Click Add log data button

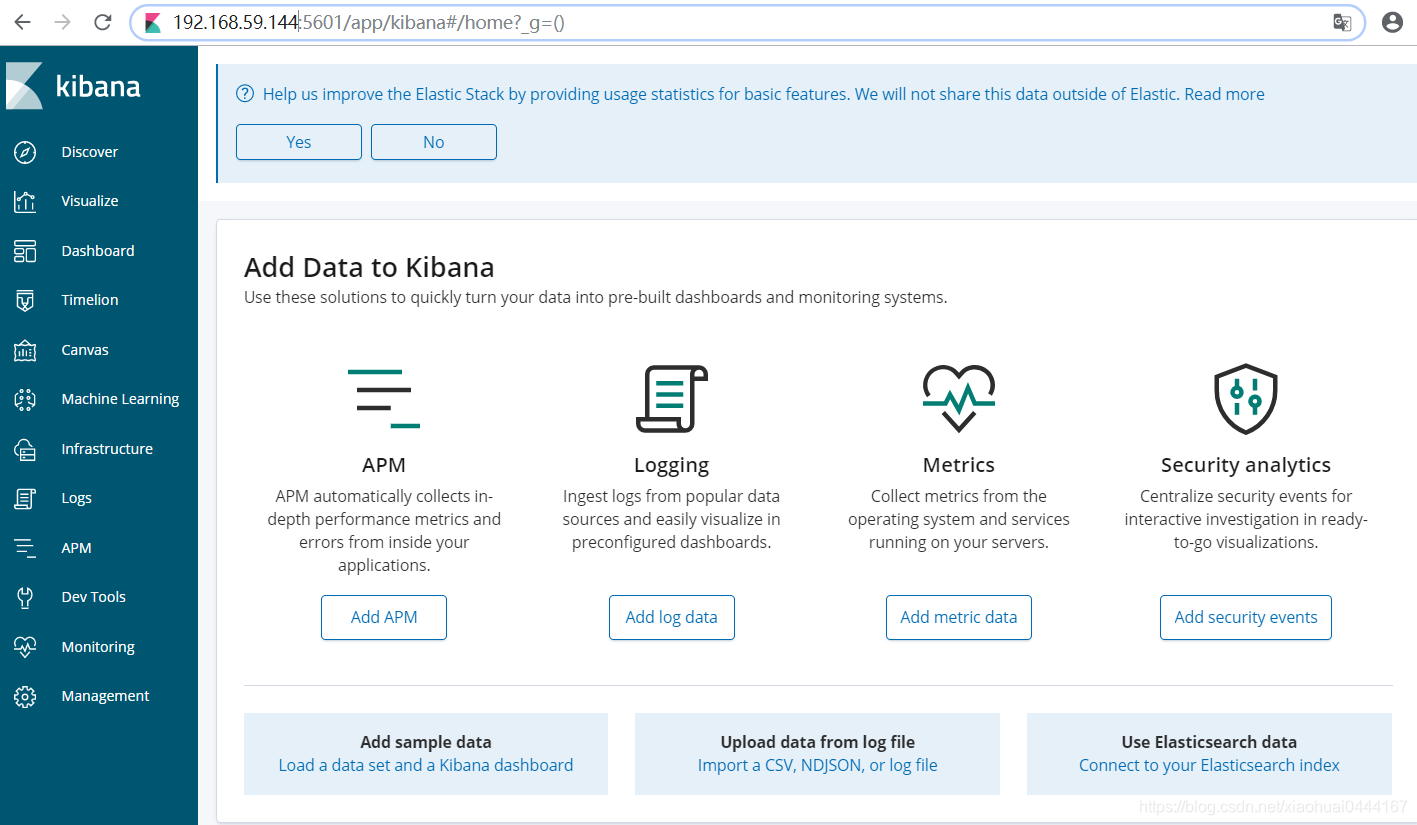pos(671,617)
